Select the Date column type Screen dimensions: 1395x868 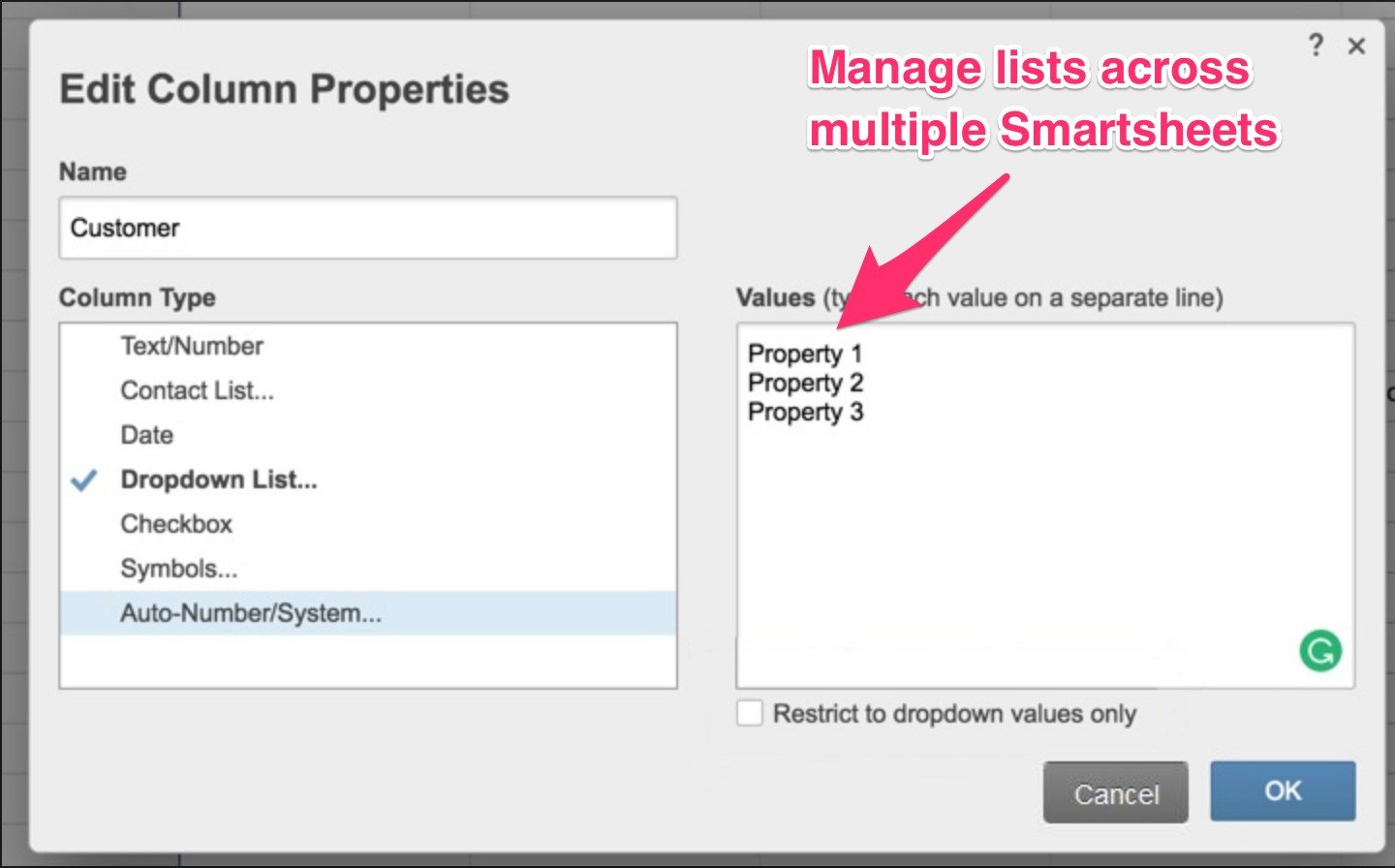point(146,435)
